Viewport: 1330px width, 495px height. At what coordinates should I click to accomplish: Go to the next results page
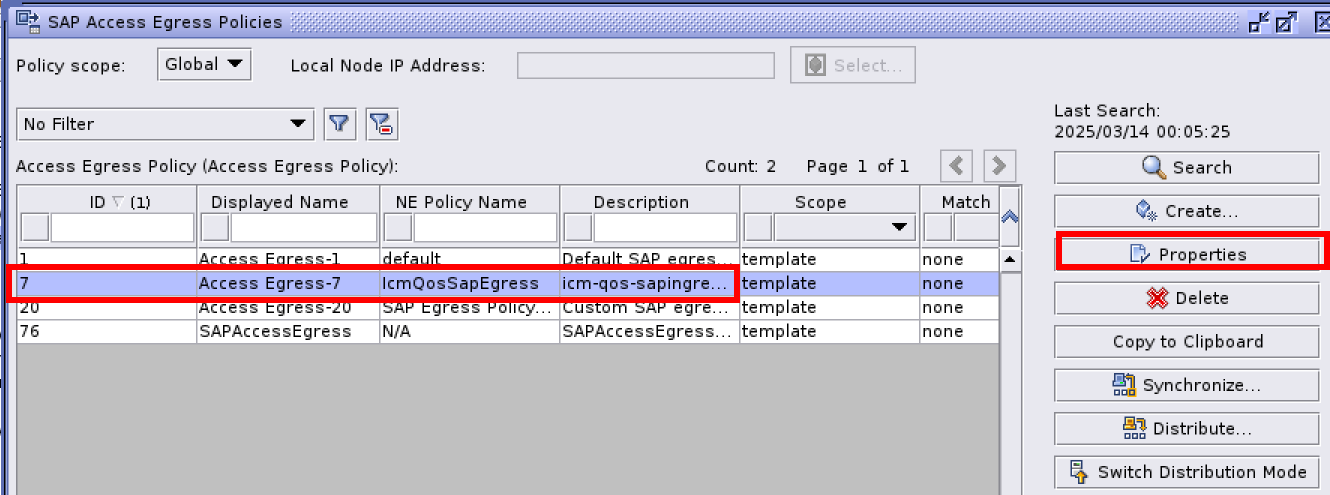click(998, 166)
